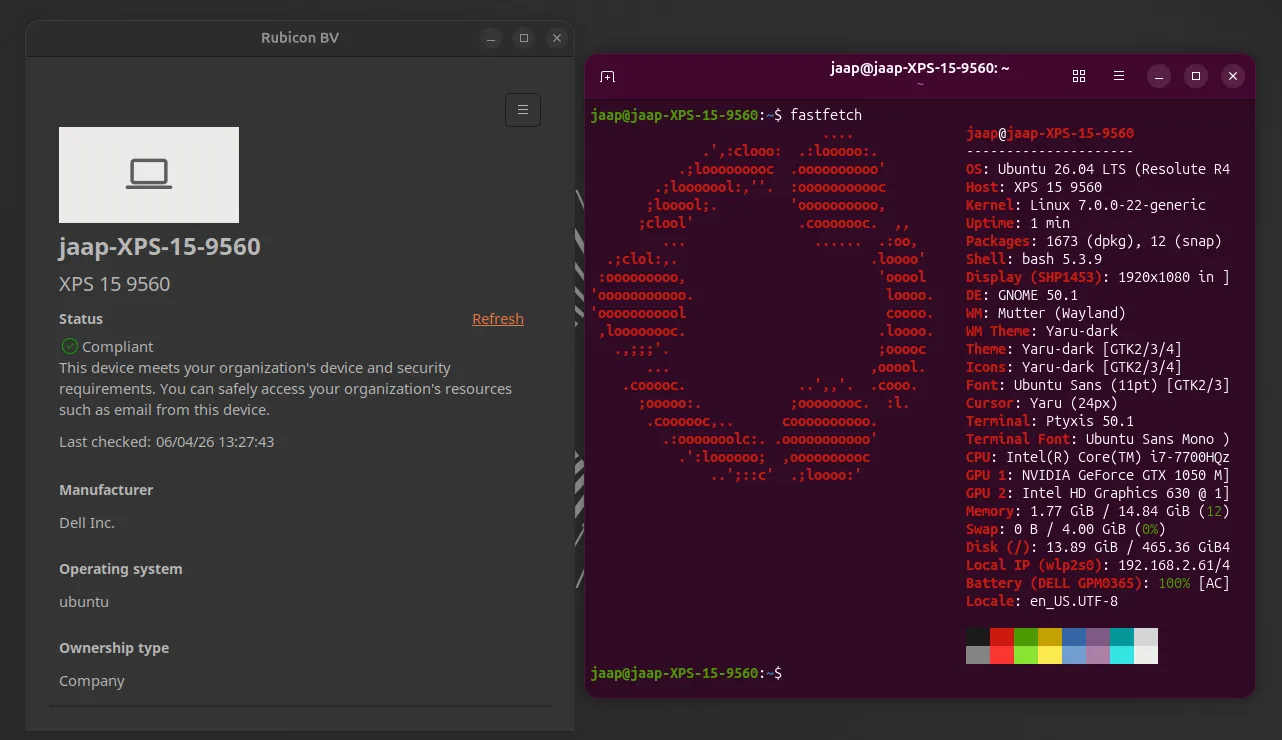Viewport: 1282px width, 740px height.
Task: Show the terminal tab overview grid
Action: 1079,76
